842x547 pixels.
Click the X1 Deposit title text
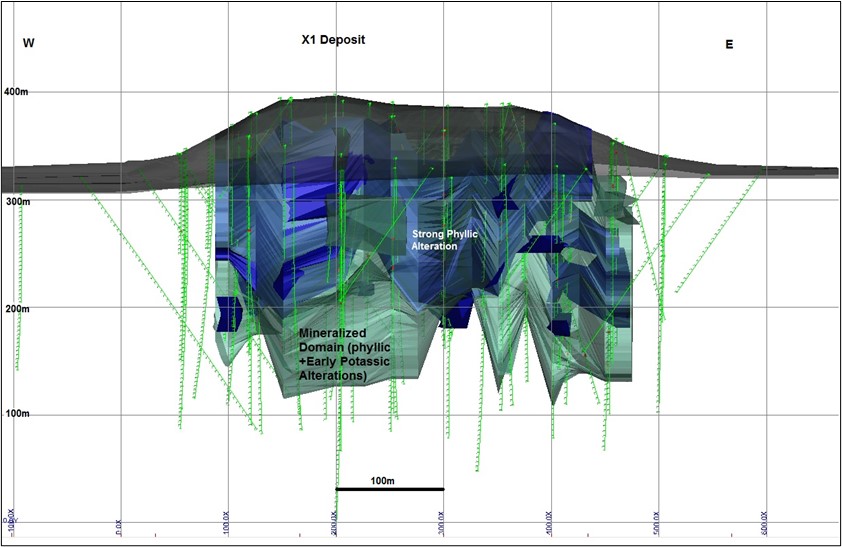click(334, 40)
